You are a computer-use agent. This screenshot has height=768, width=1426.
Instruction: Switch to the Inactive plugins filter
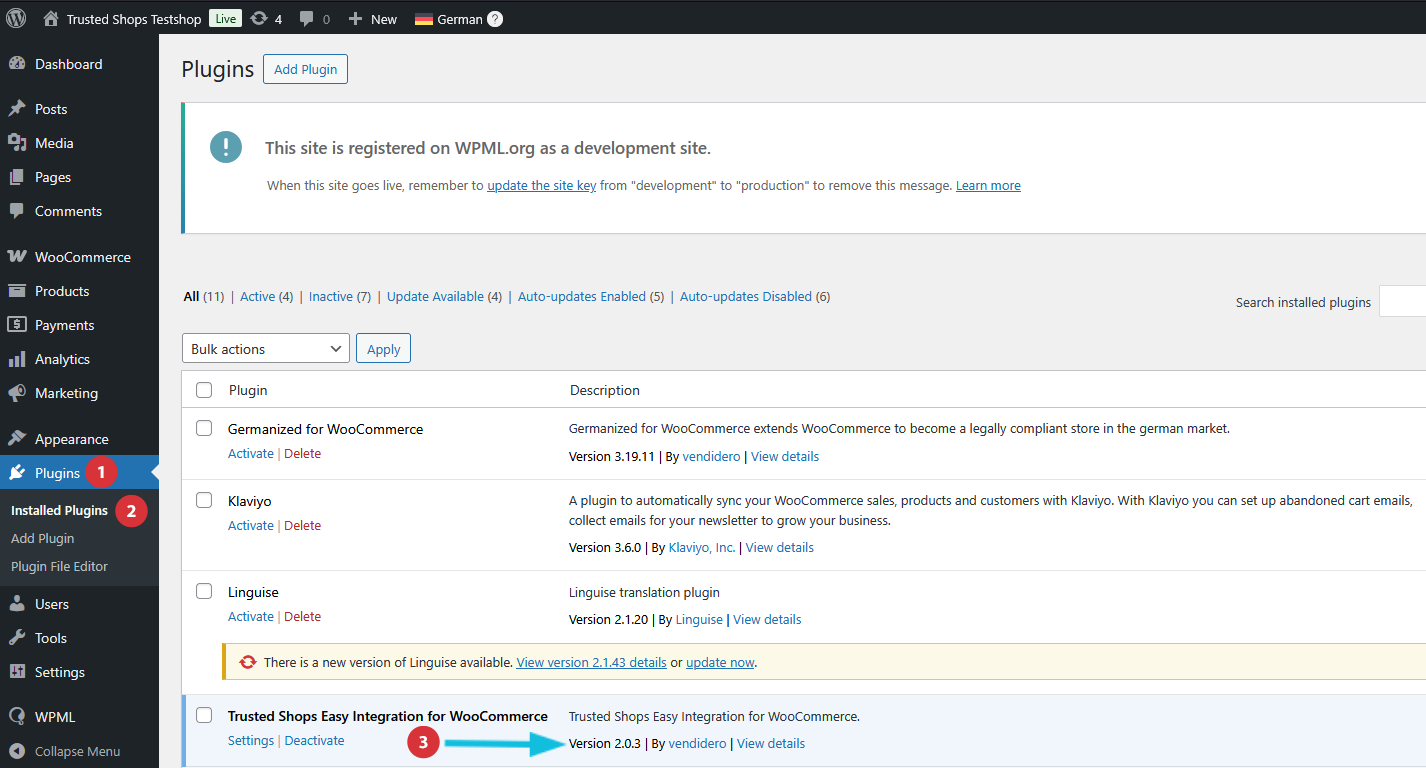(330, 296)
